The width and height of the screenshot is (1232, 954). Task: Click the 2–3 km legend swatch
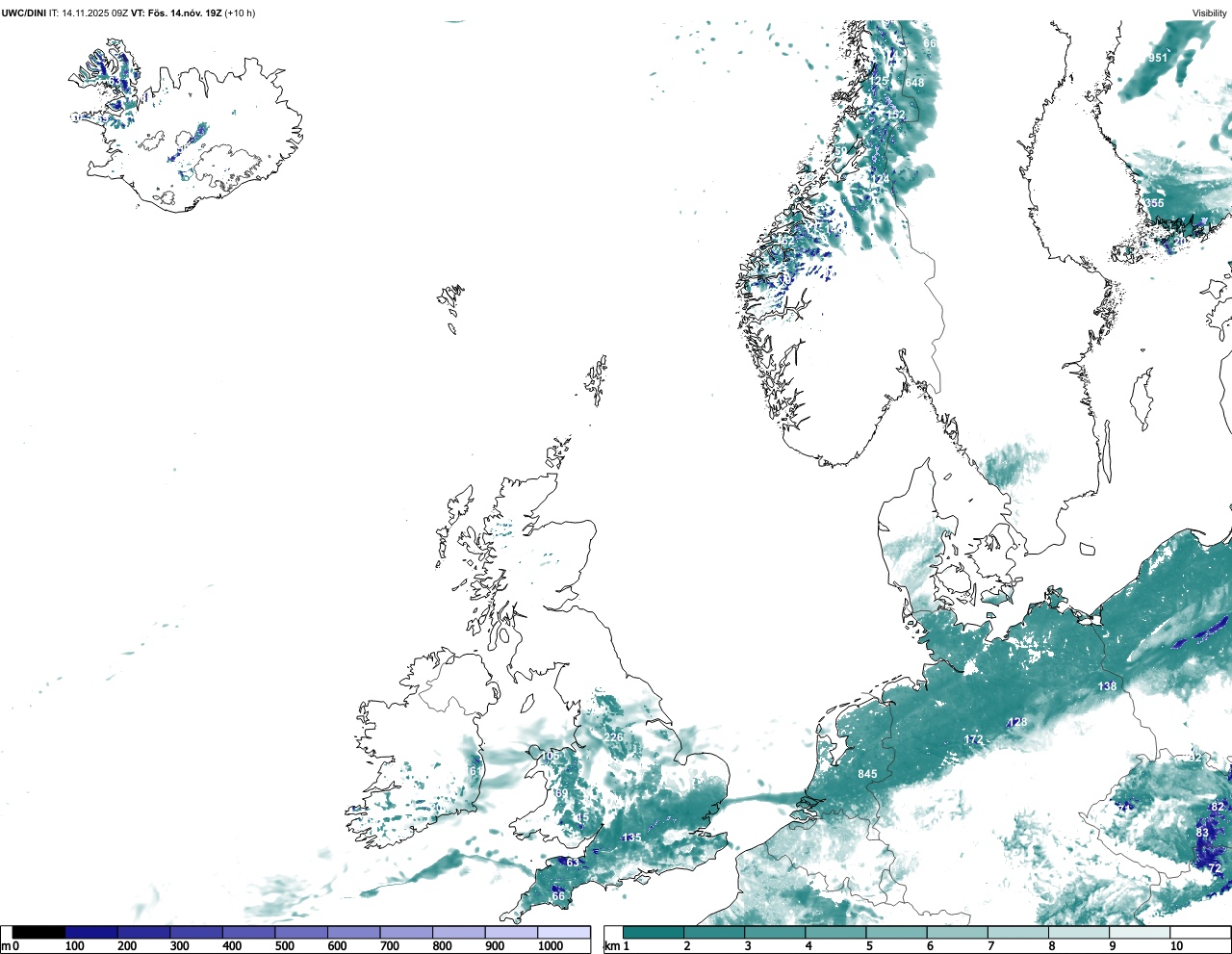pos(714,932)
